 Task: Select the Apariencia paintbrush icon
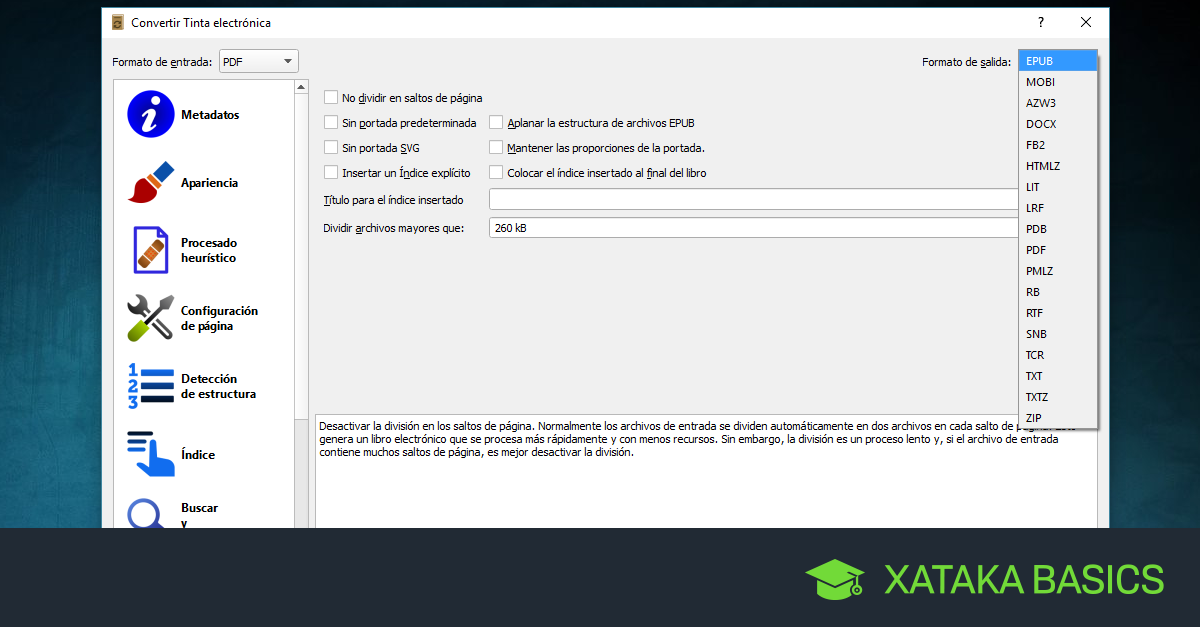coord(151,182)
